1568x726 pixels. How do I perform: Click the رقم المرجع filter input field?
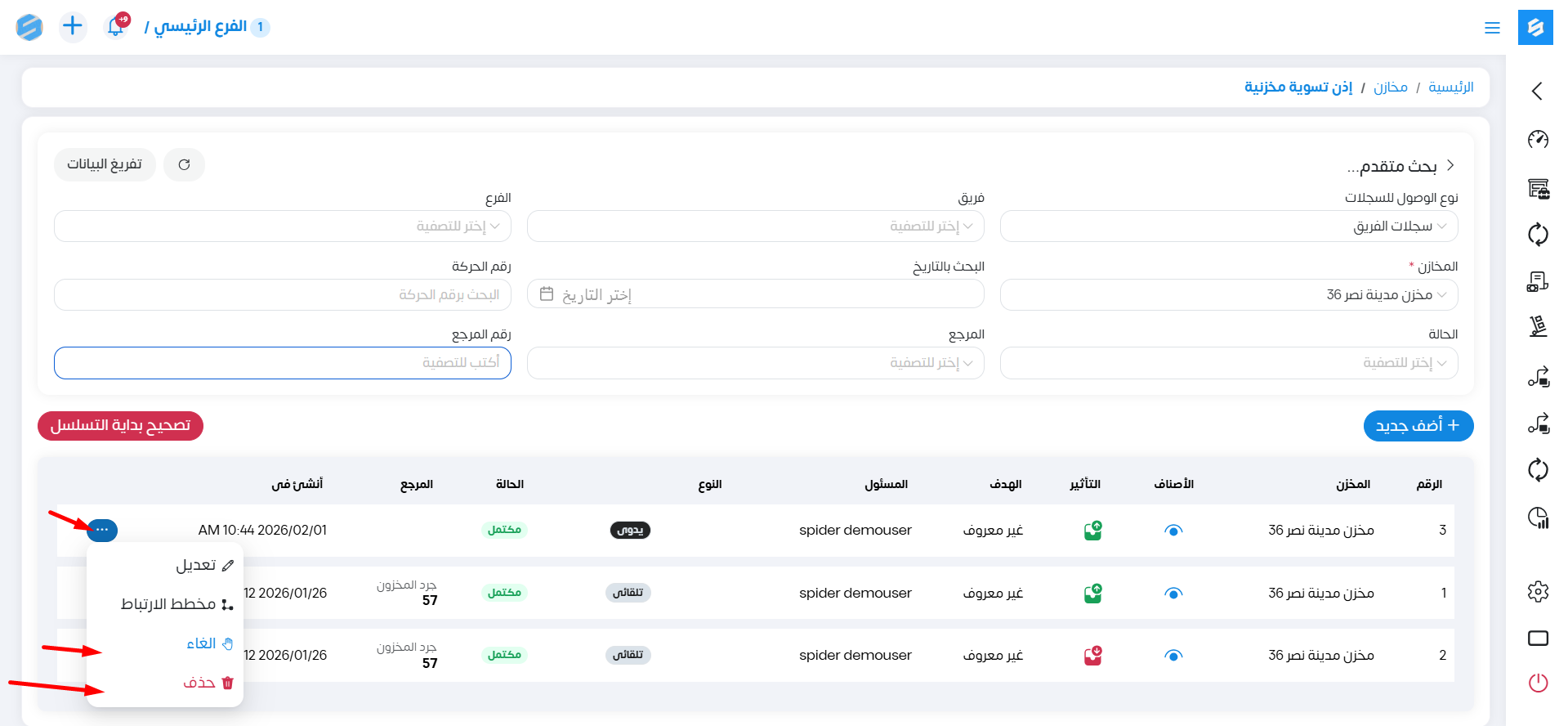tap(283, 363)
